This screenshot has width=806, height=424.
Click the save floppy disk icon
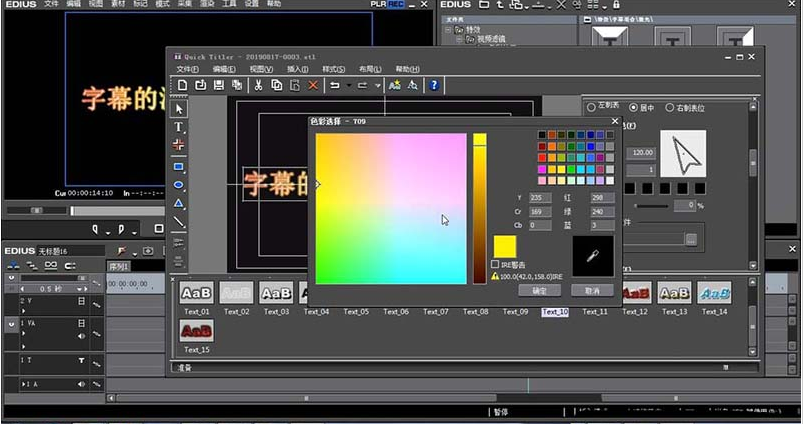click(218, 86)
